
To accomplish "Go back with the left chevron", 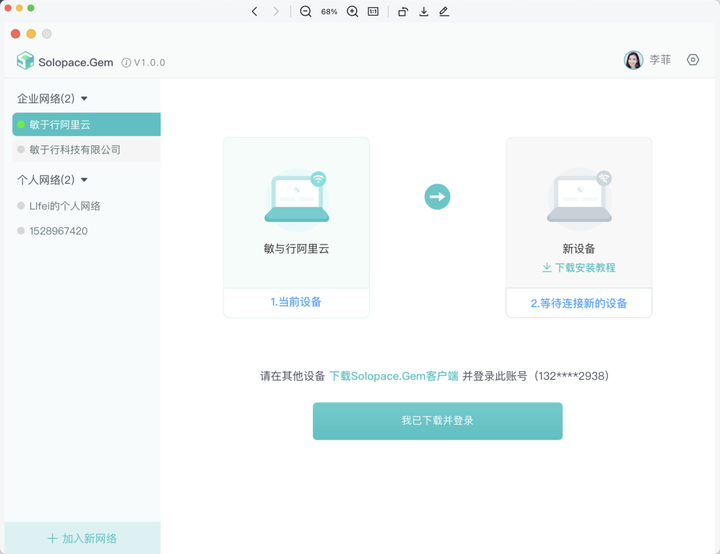I will point(255,12).
